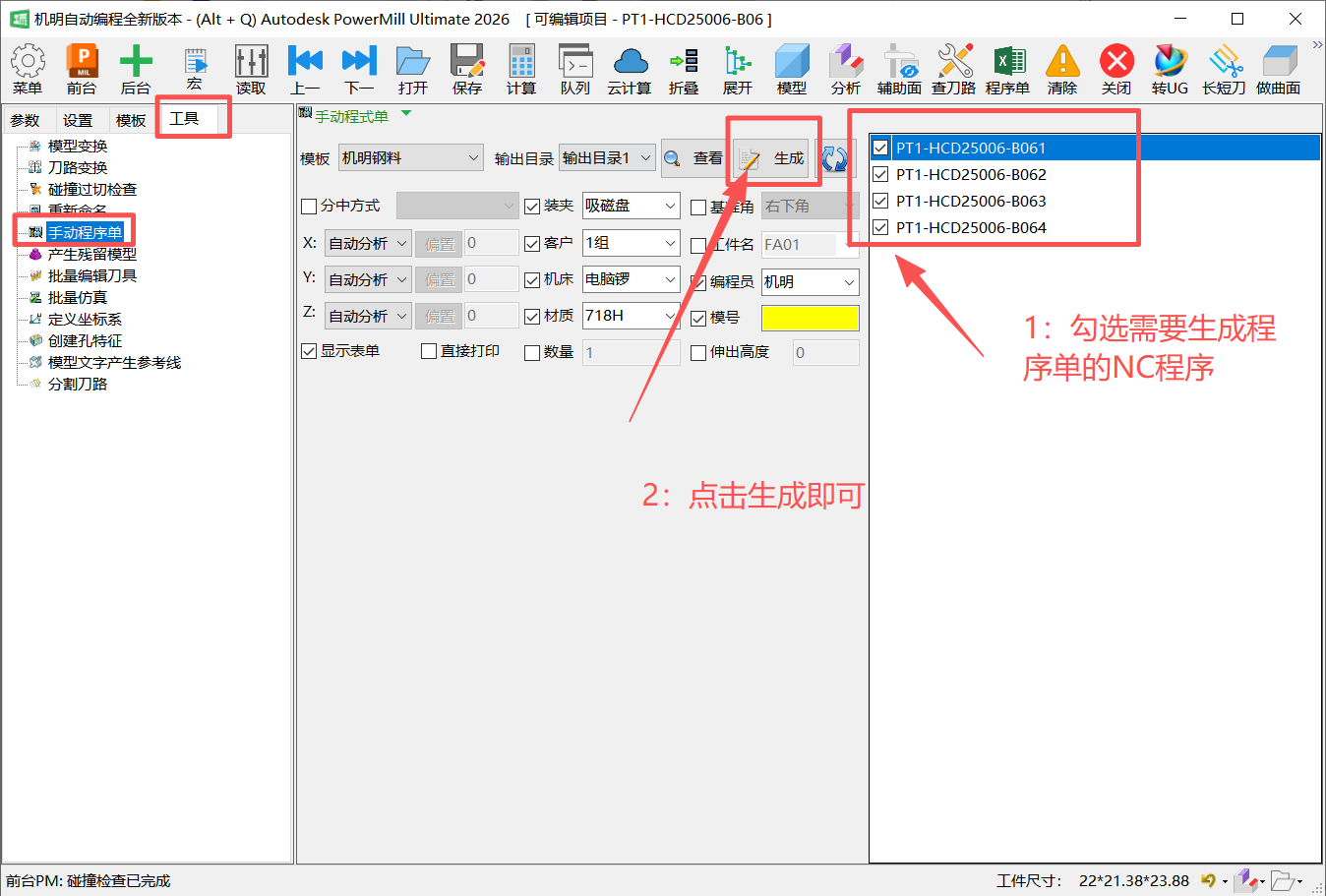Open the Z 自动分析 dropdown
Viewport: 1326px width, 896px height.
(368, 316)
